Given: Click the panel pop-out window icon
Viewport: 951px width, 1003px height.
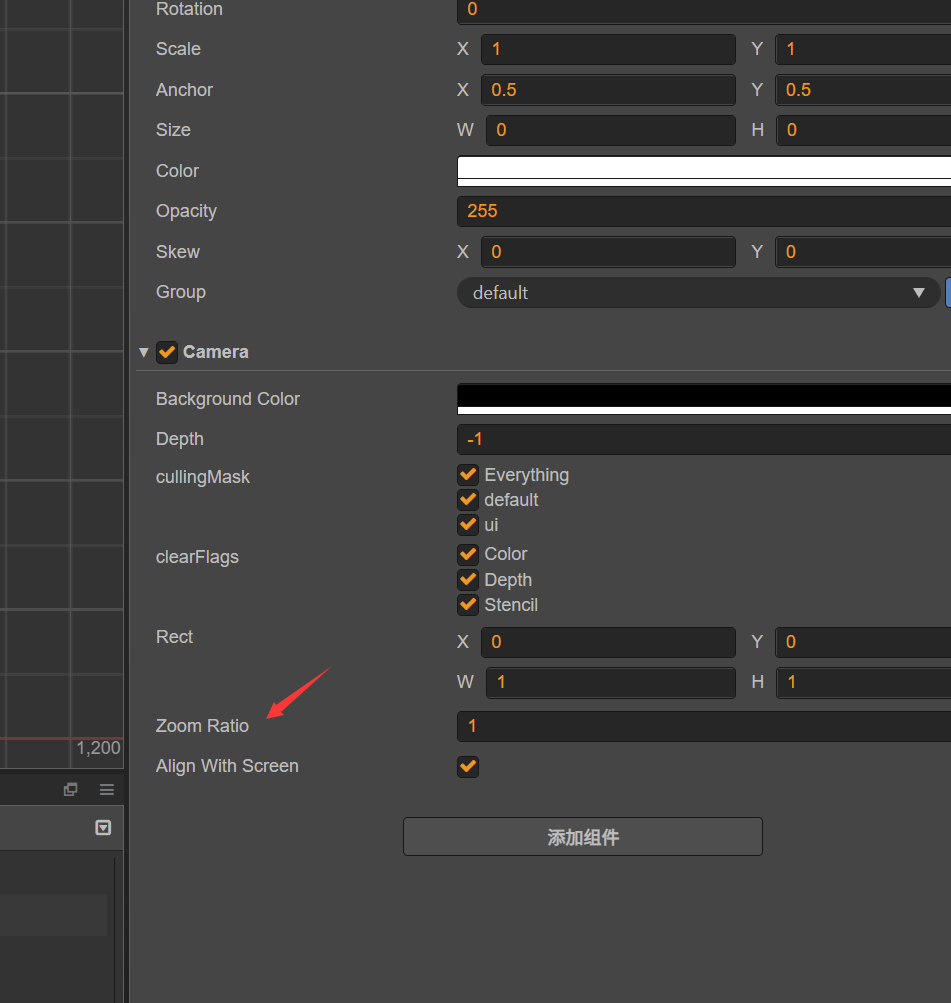Looking at the screenshot, I should pyautogui.click(x=70, y=790).
